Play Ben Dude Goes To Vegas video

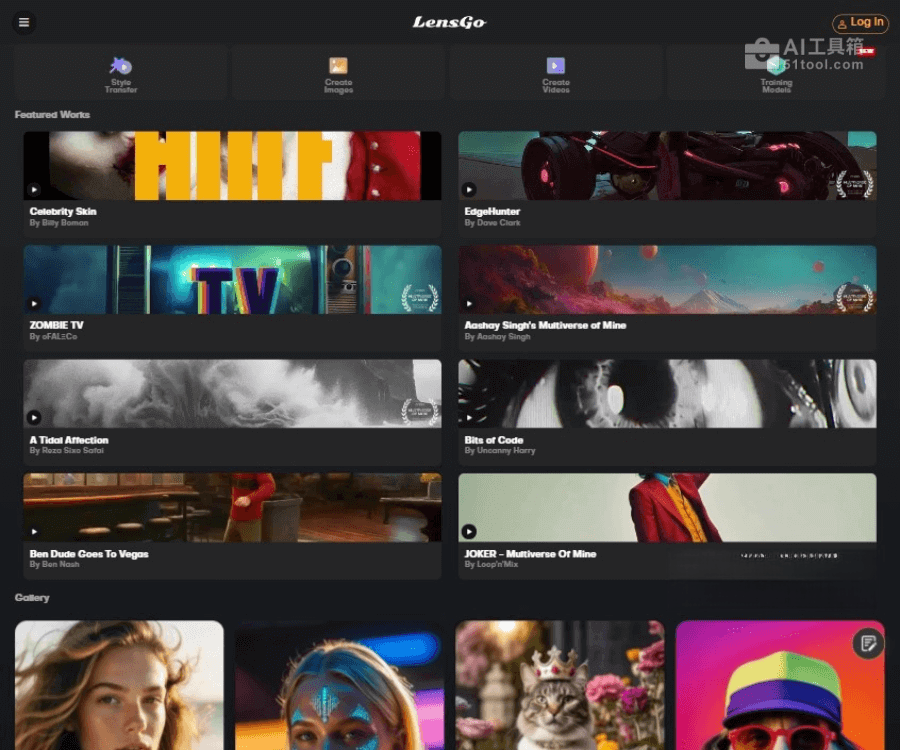34,531
